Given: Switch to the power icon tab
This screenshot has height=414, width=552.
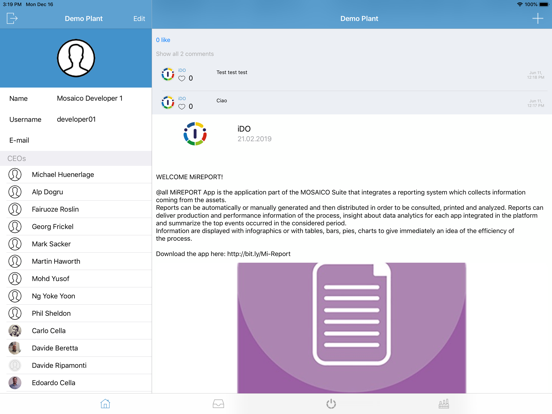Looking at the screenshot, I should pyautogui.click(x=331, y=404).
